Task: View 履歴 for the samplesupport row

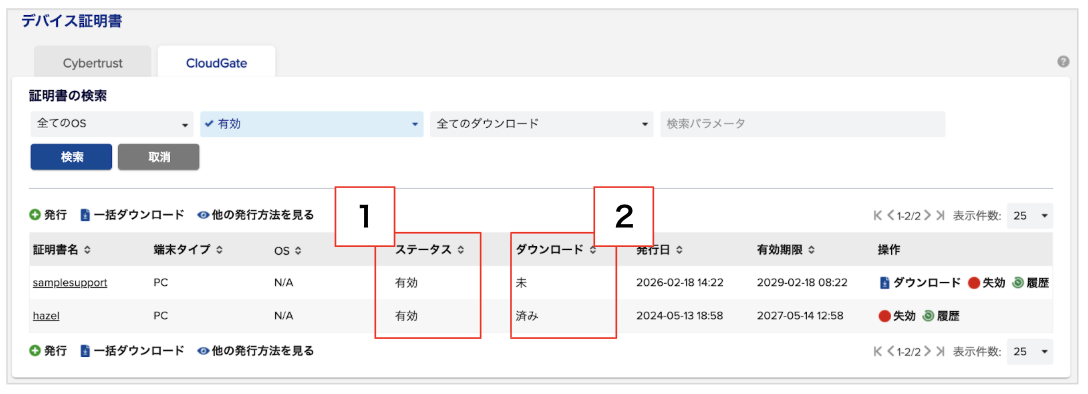Action: point(1030,282)
